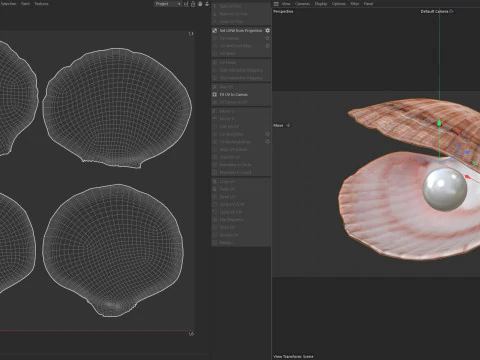This screenshot has height=360, width=480.
Task: Click the Add UV Pins icon
Action: 215,6
